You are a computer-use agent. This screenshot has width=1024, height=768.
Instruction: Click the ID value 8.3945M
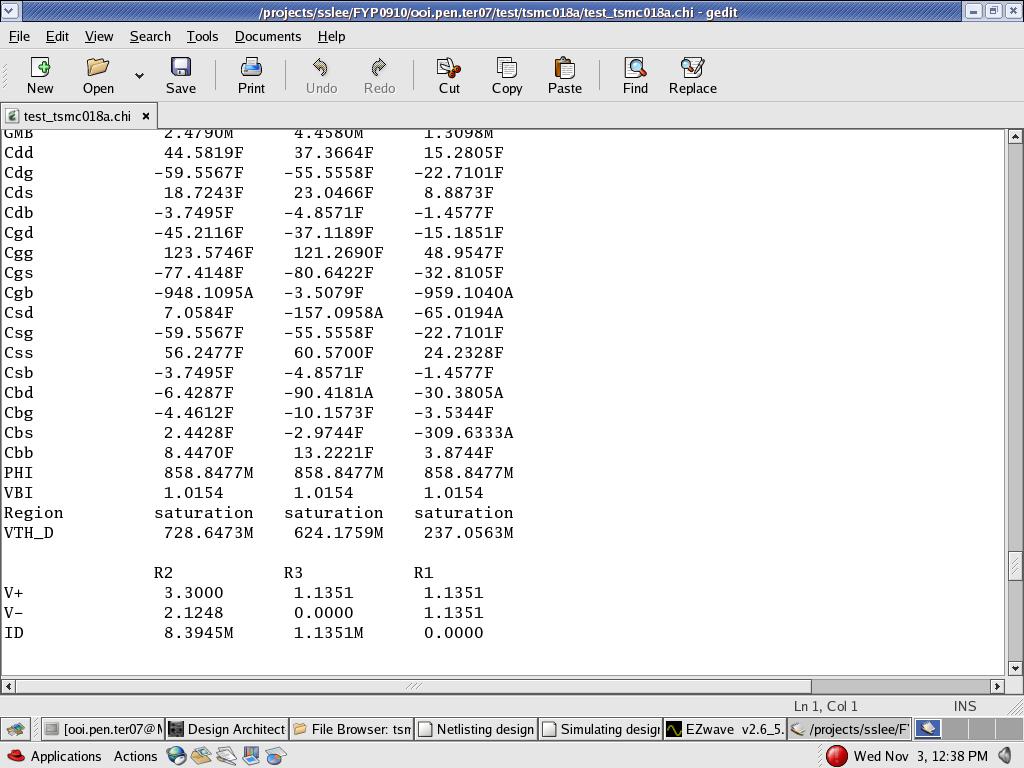pyautogui.click(x=199, y=633)
